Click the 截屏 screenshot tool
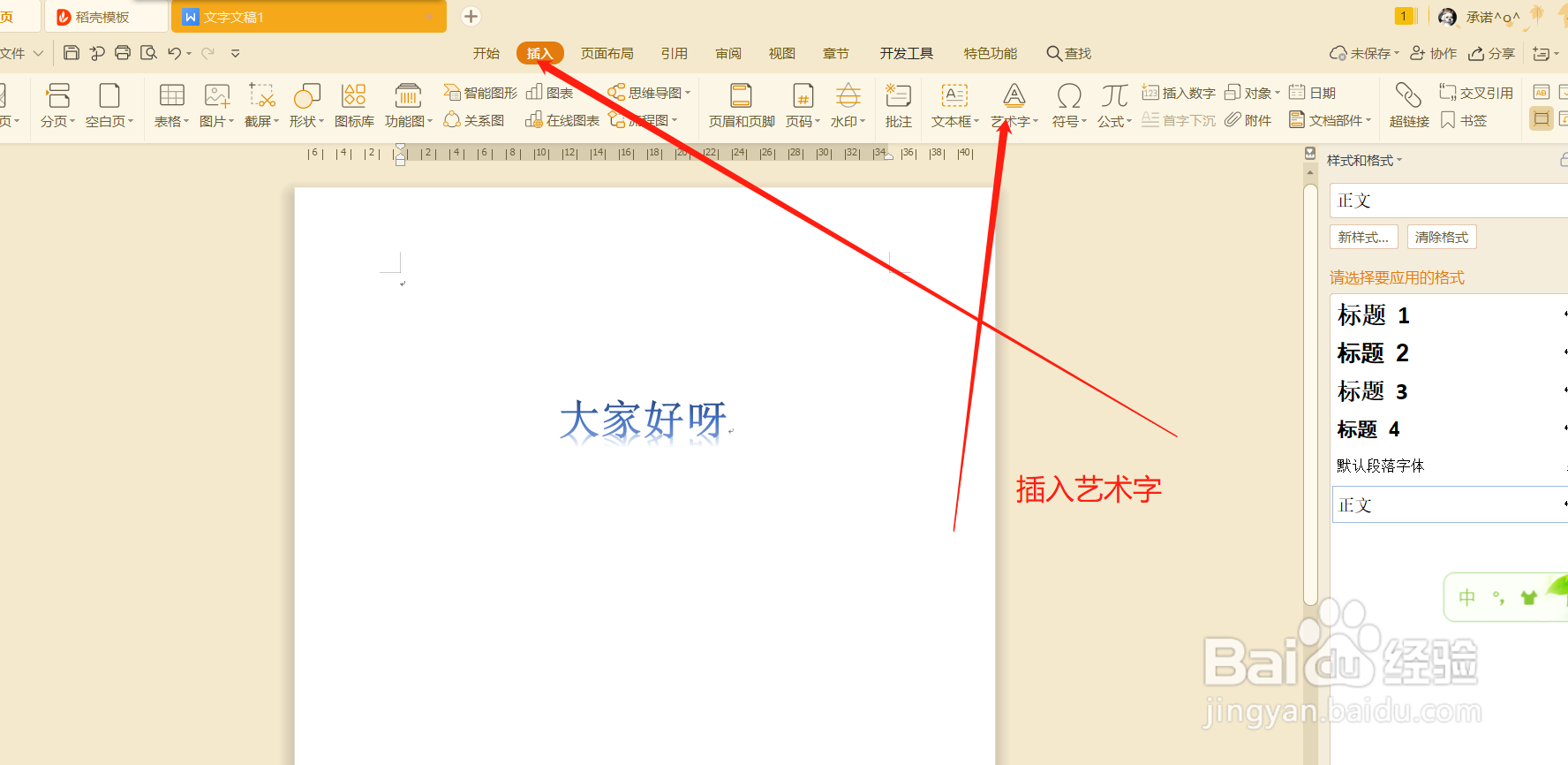The width and height of the screenshot is (1568, 765). point(261,105)
